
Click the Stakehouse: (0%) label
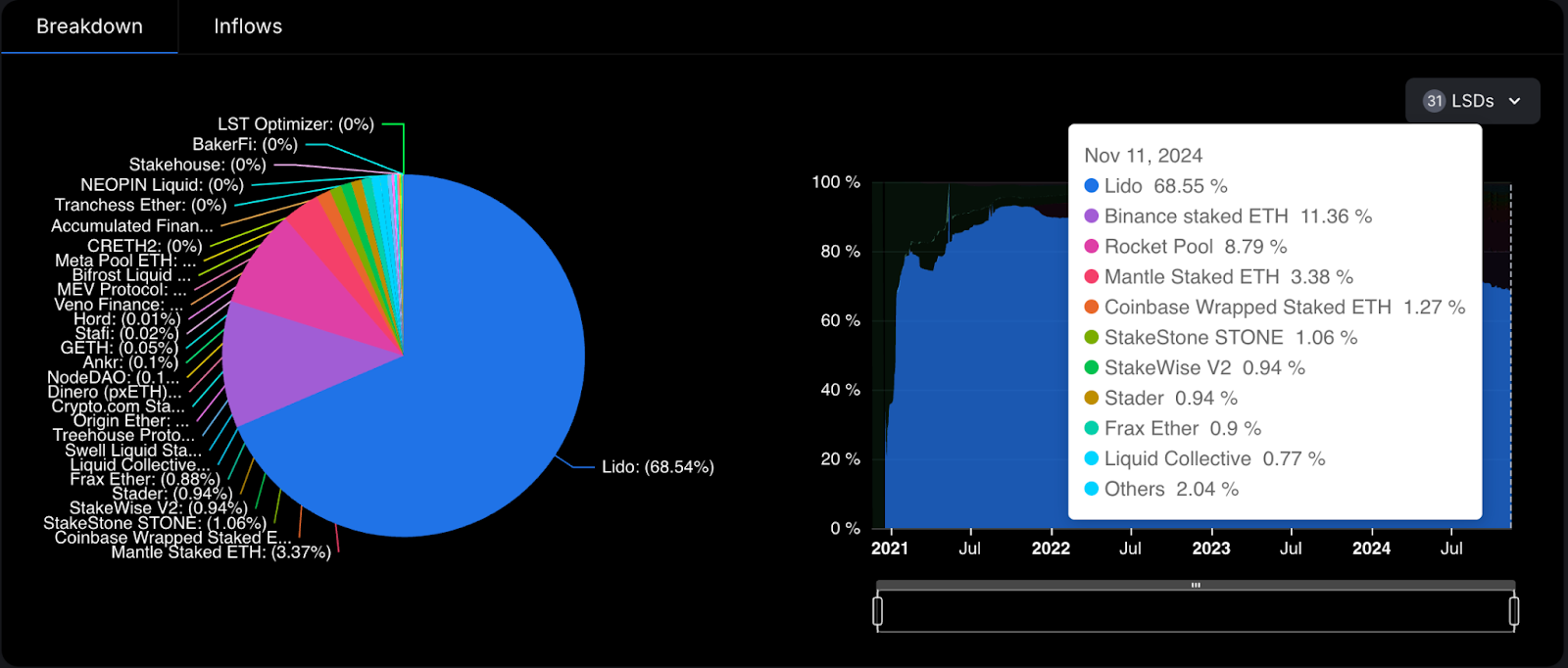click(198, 165)
